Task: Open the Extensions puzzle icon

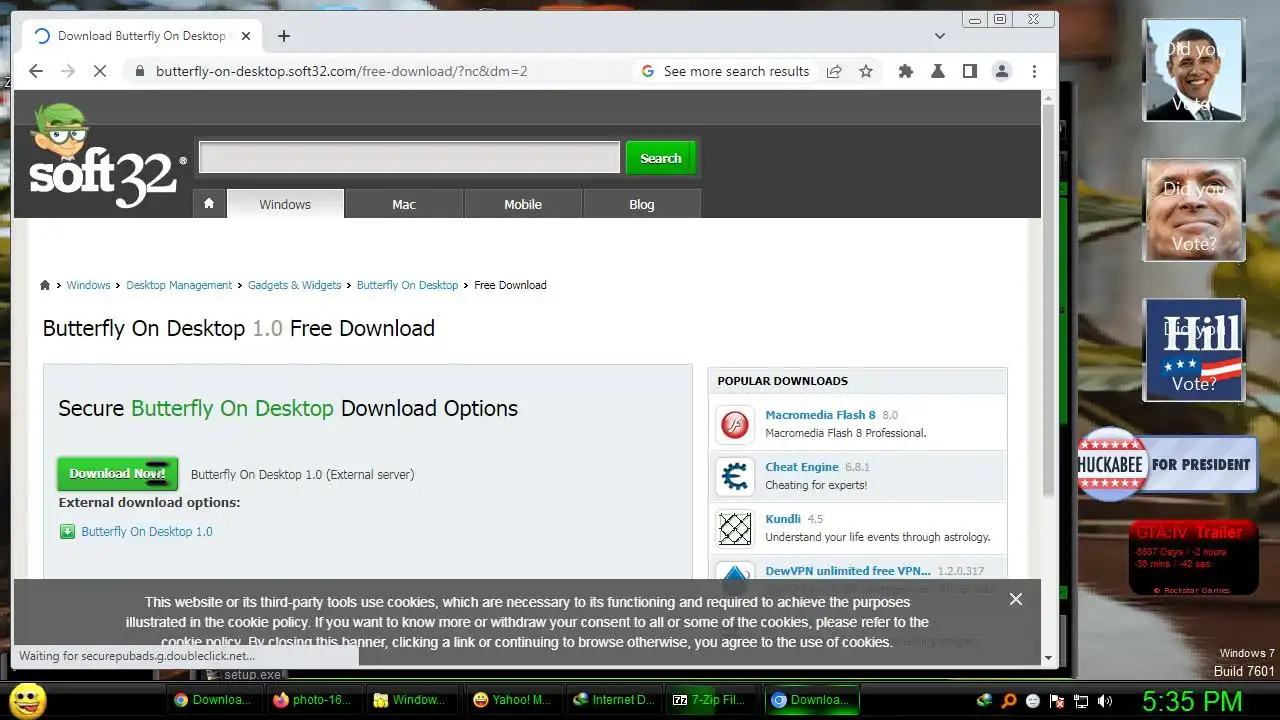Action: coord(906,71)
